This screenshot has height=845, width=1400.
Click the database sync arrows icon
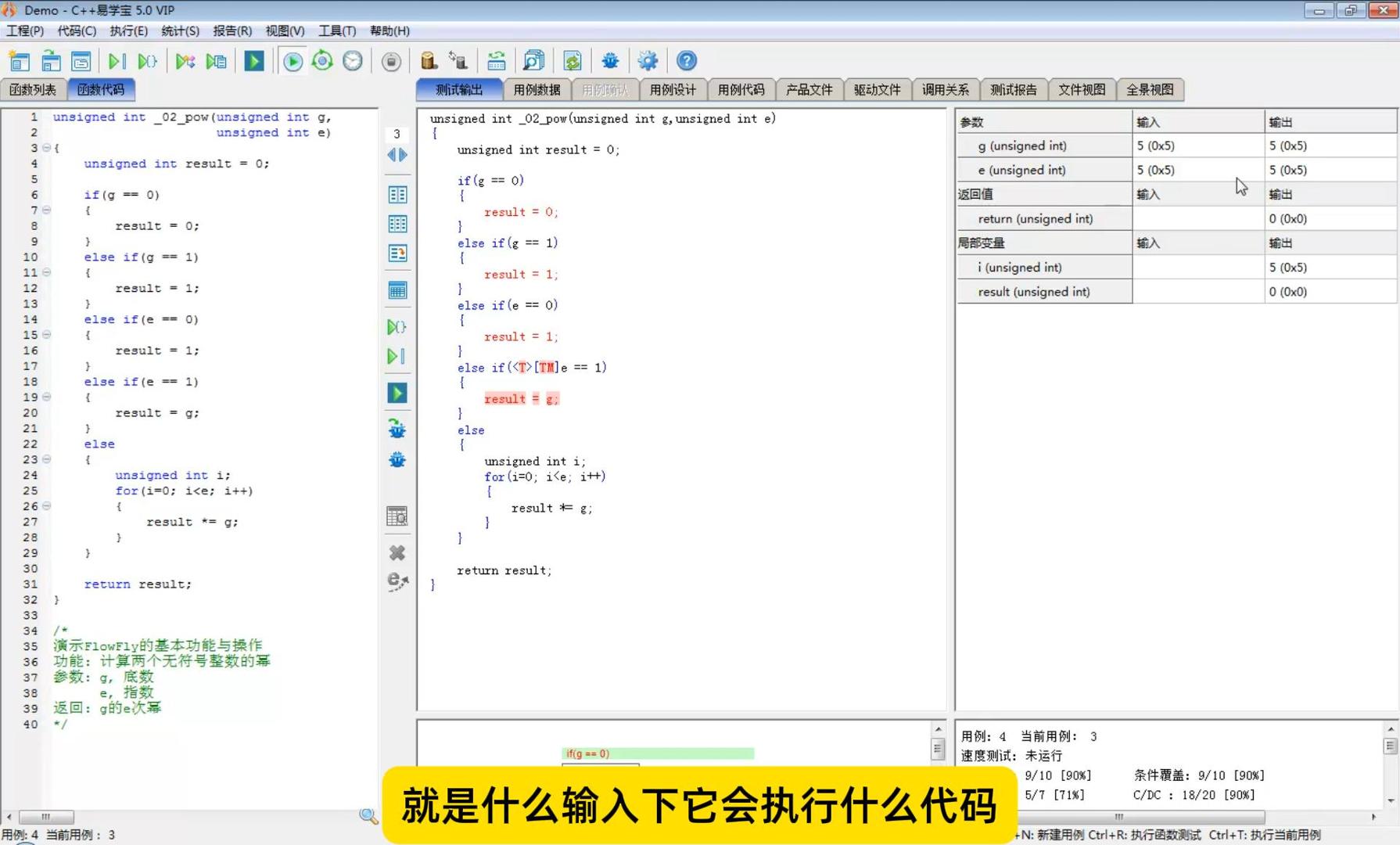click(x=458, y=61)
